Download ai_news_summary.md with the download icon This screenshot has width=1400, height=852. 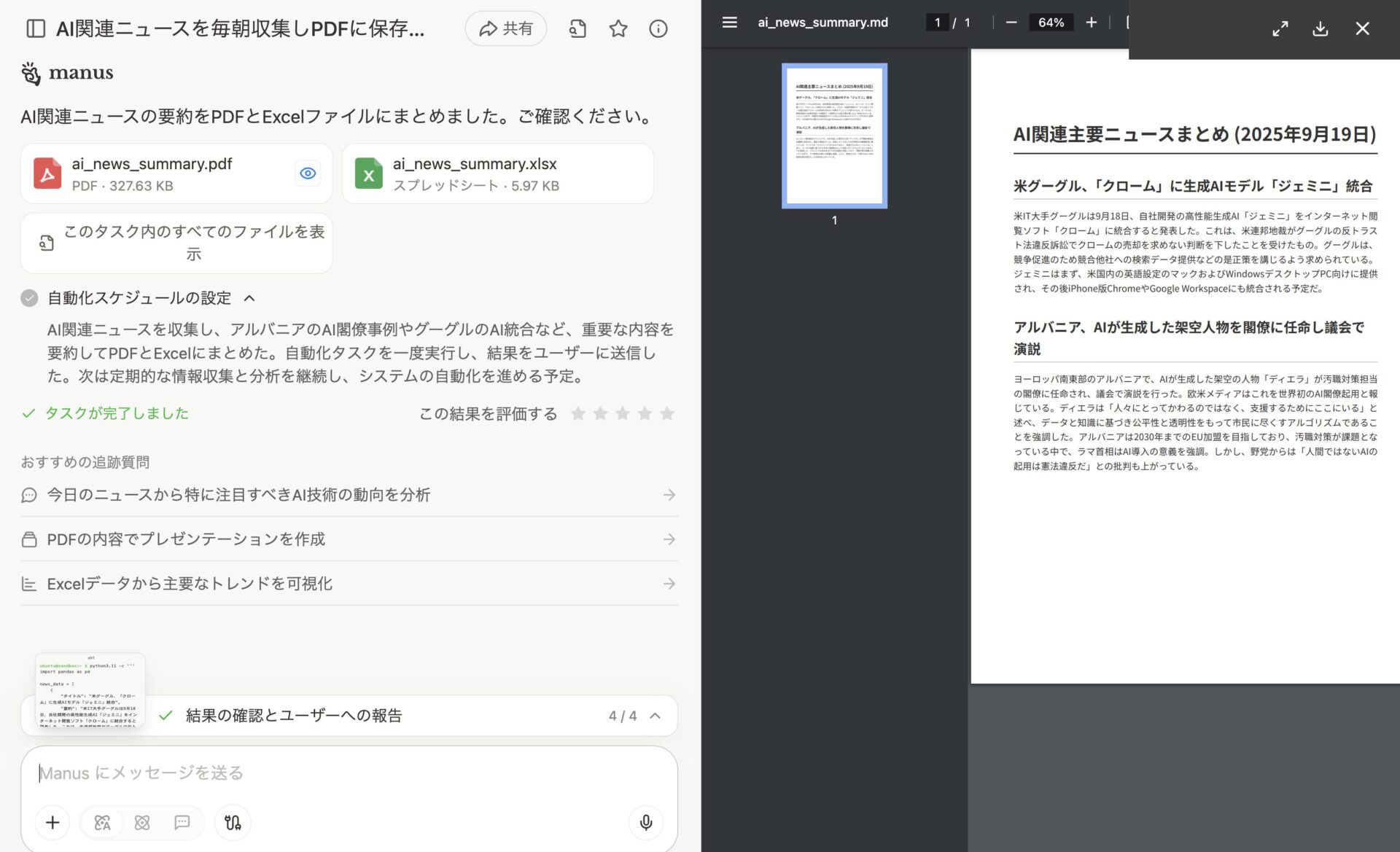pos(1320,29)
